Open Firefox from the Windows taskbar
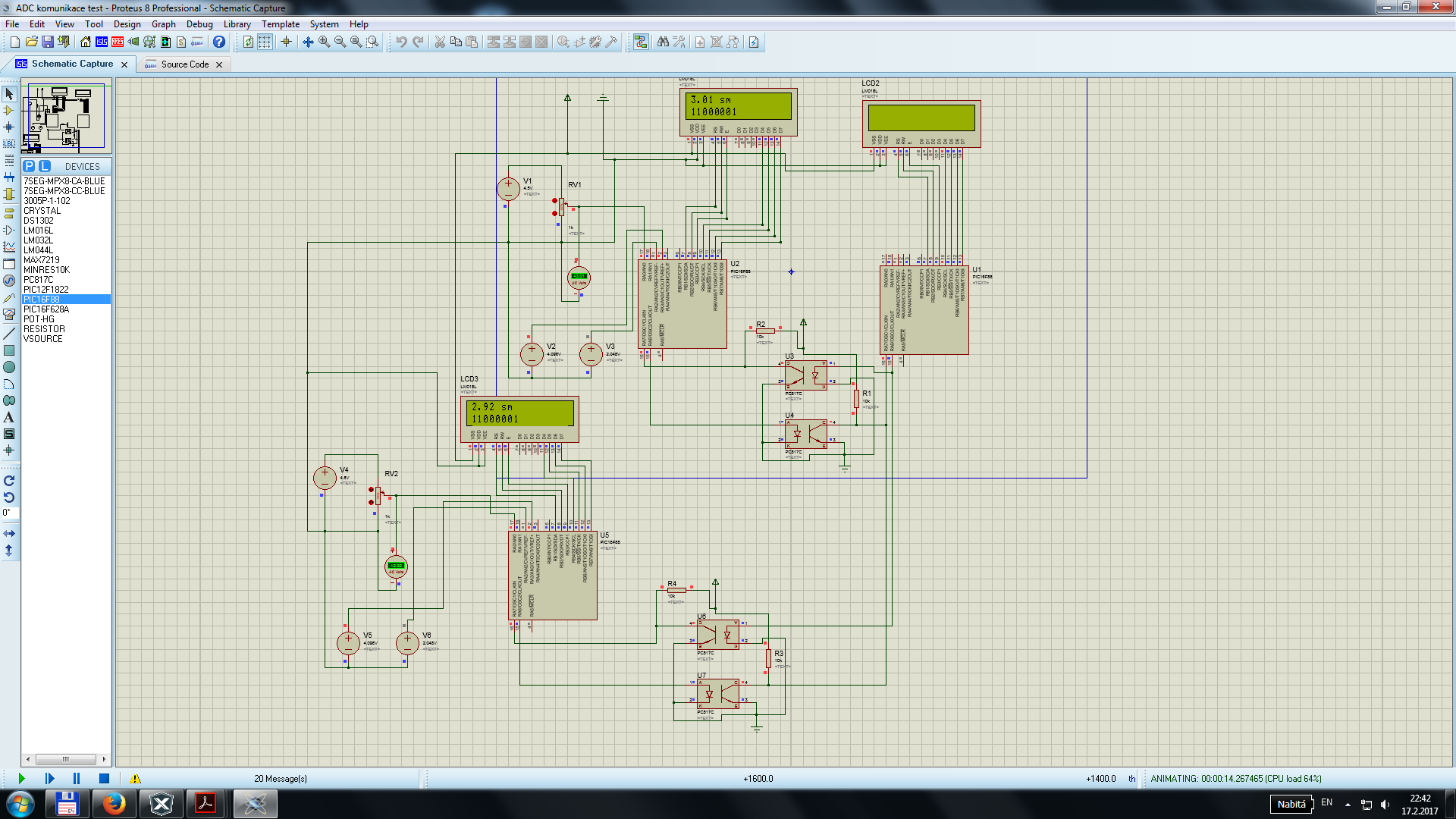This screenshot has width=1456, height=819. coord(115,804)
